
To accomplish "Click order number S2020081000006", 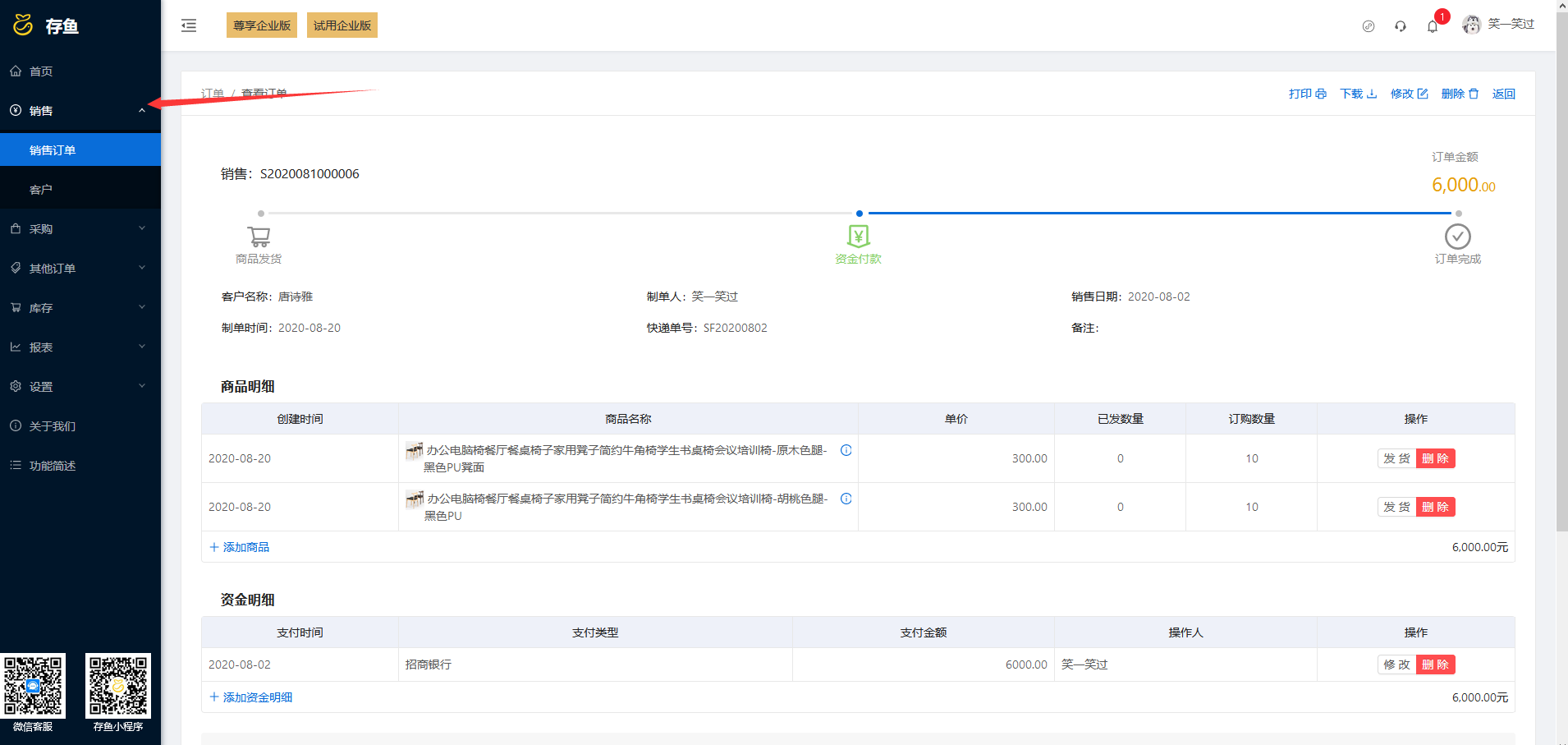I will pyautogui.click(x=309, y=174).
